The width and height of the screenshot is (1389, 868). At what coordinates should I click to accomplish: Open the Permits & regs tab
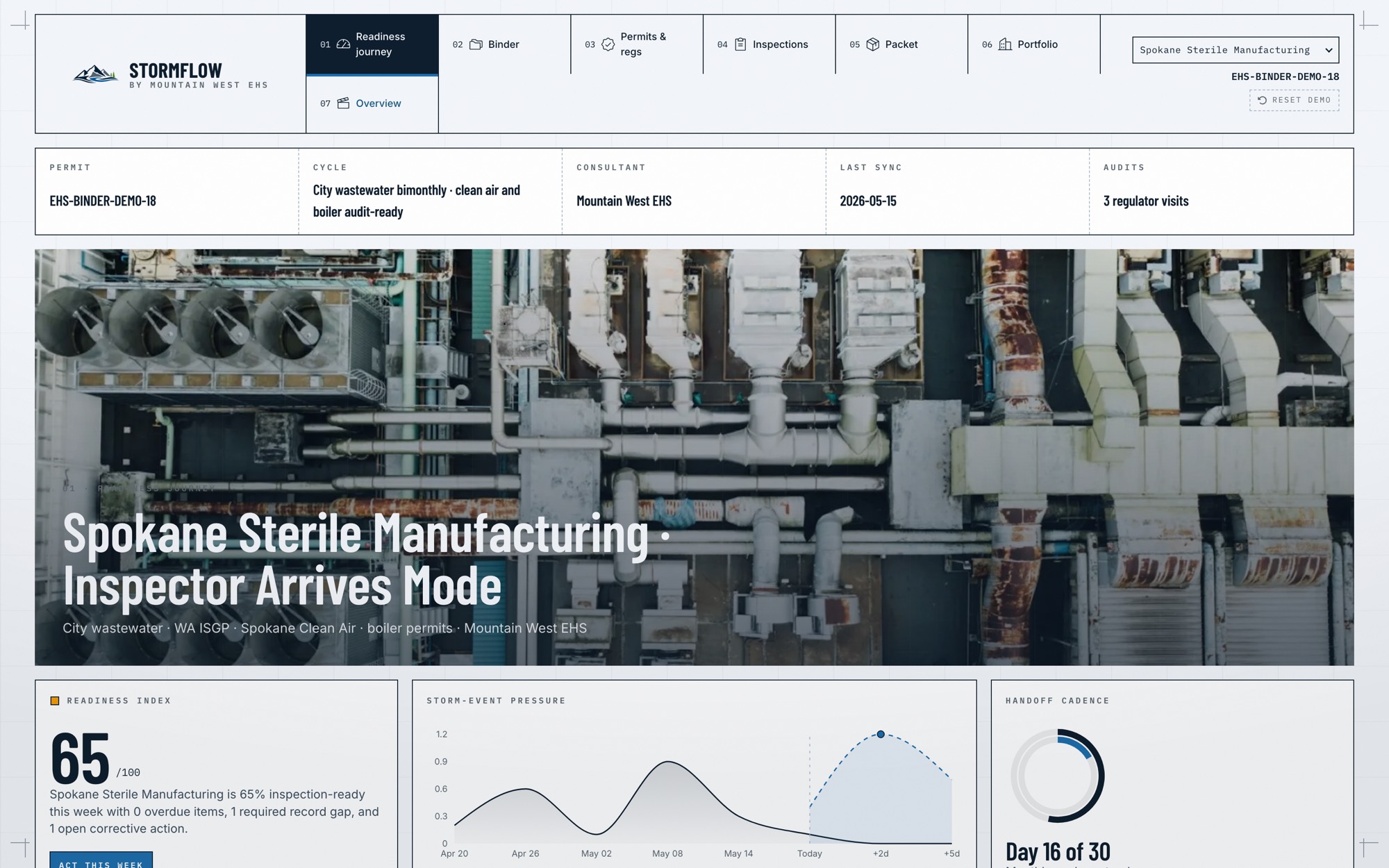[x=637, y=44]
